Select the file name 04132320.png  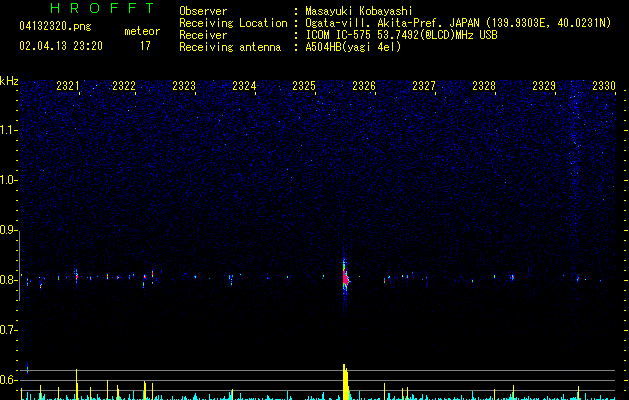(55, 27)
